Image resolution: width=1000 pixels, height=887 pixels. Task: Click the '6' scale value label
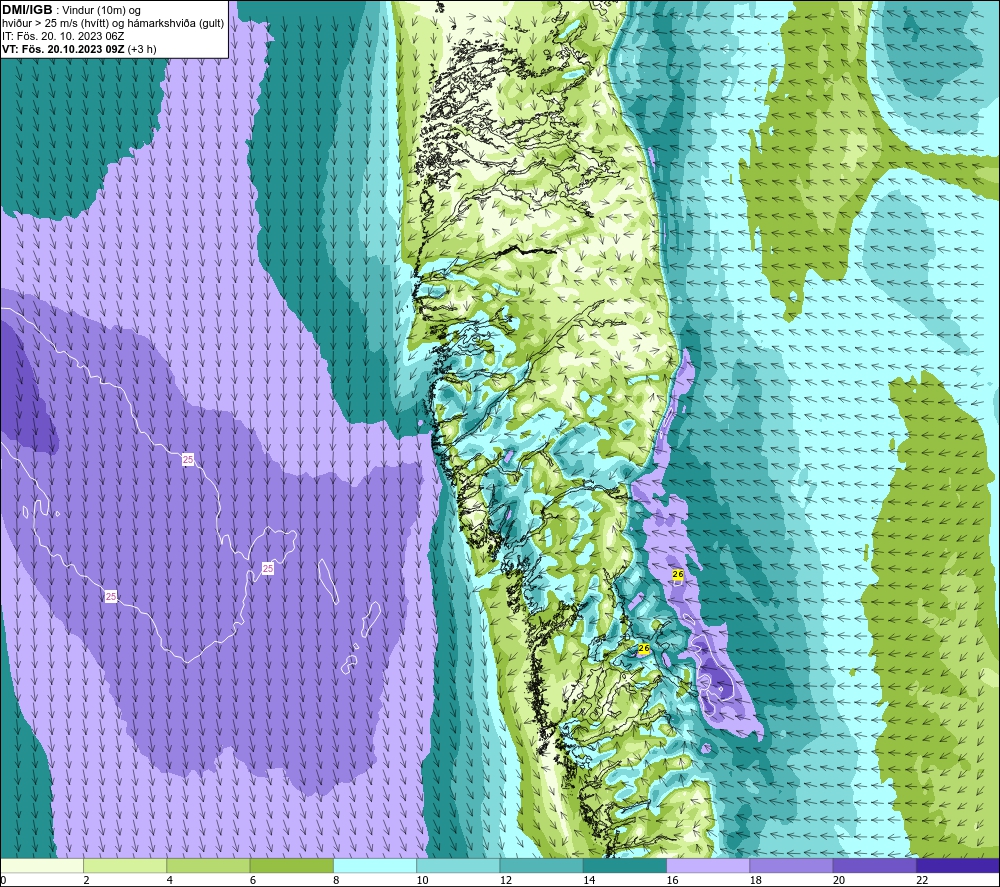pos(253,880)
